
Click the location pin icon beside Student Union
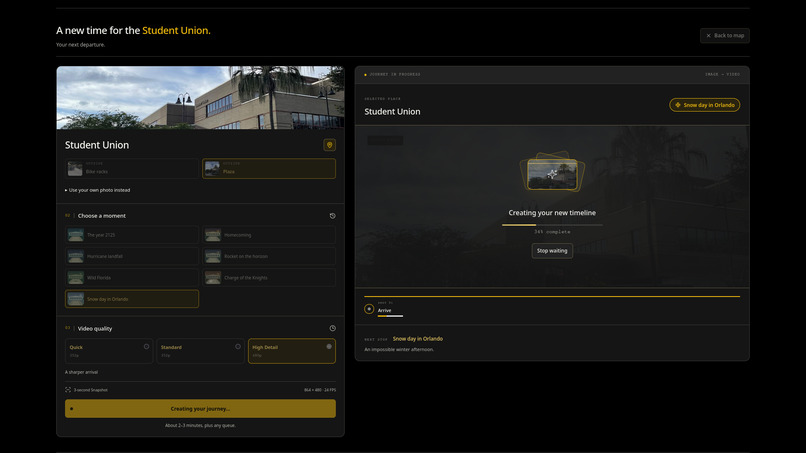click(329, 145)
